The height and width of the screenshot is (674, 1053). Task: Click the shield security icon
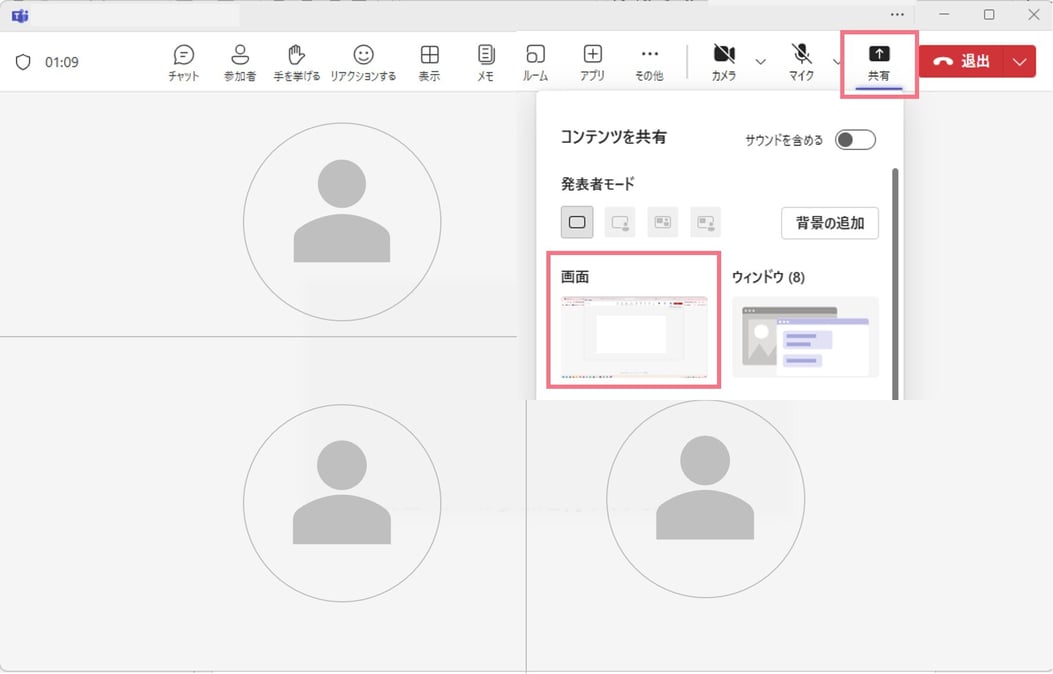pos(23,62)
